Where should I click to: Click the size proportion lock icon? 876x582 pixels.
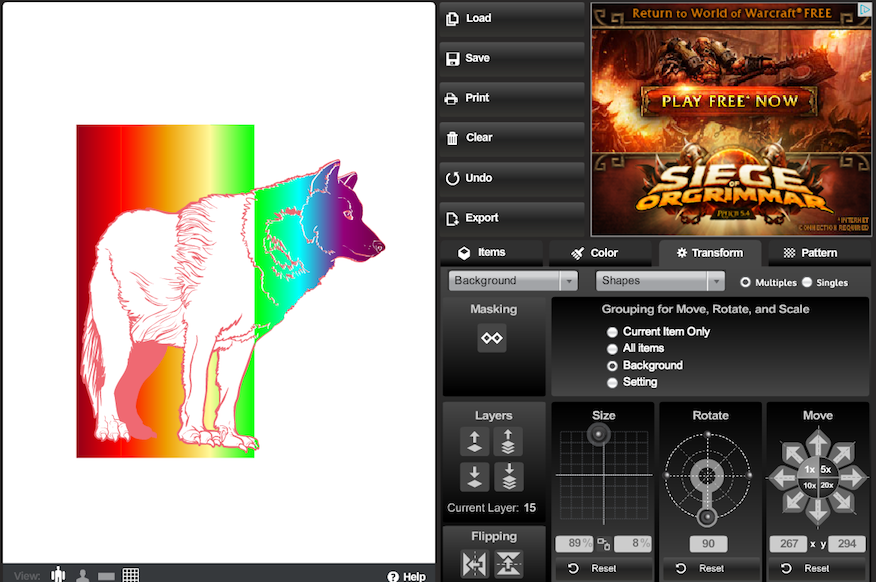point(603,544)
